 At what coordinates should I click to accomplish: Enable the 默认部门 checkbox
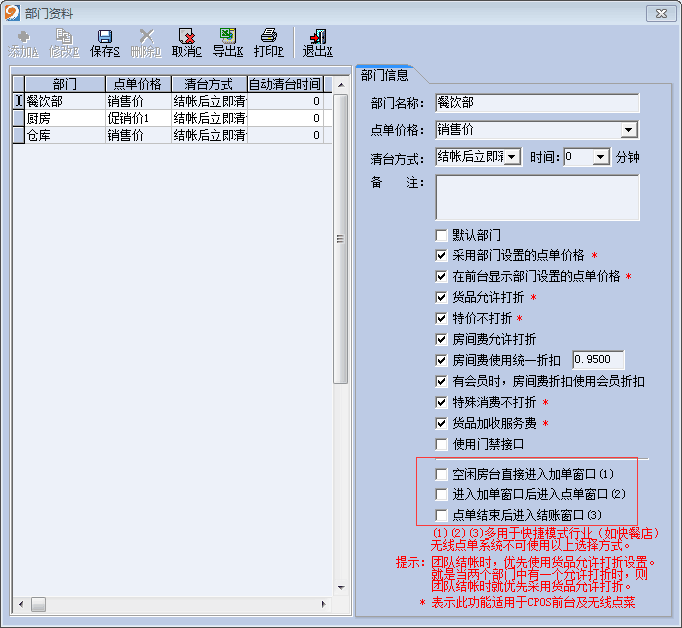[x=442, y=235]
